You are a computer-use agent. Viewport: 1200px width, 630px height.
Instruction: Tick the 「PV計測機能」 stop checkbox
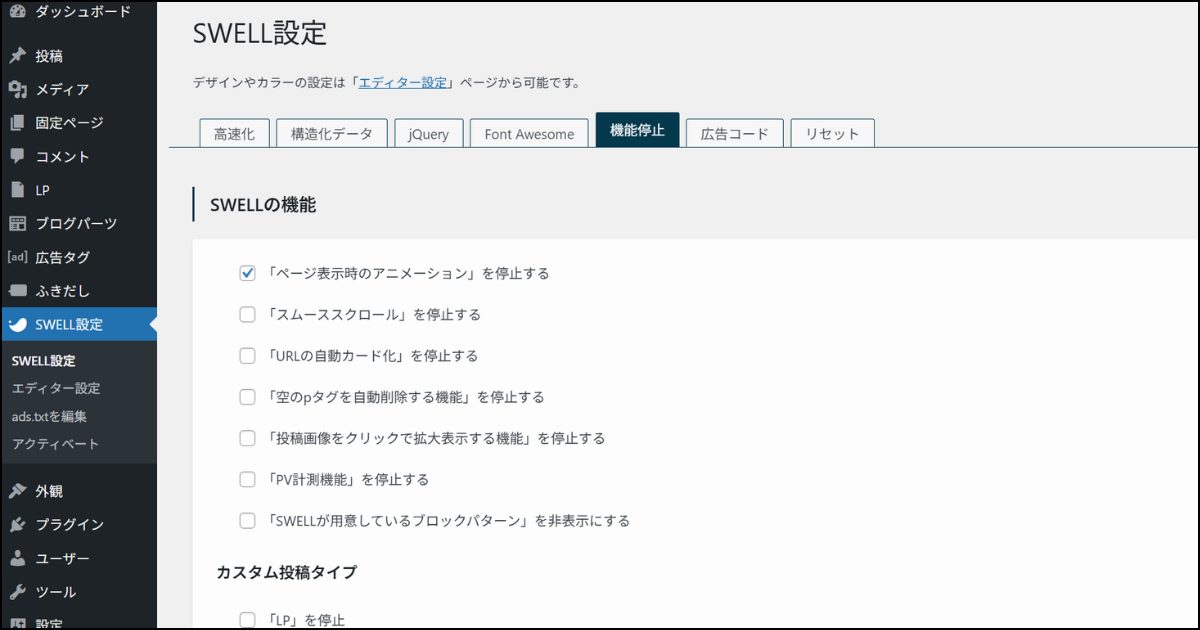(248, 479)
